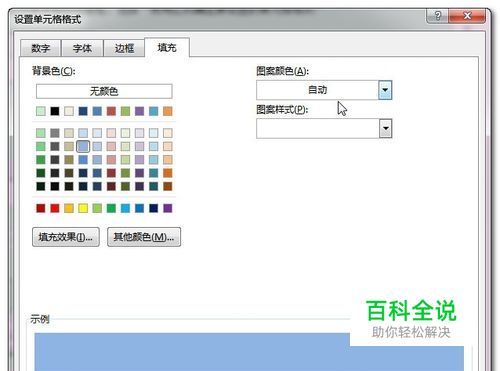Pick the red swatch in top theme row

[x=111, y=111]
